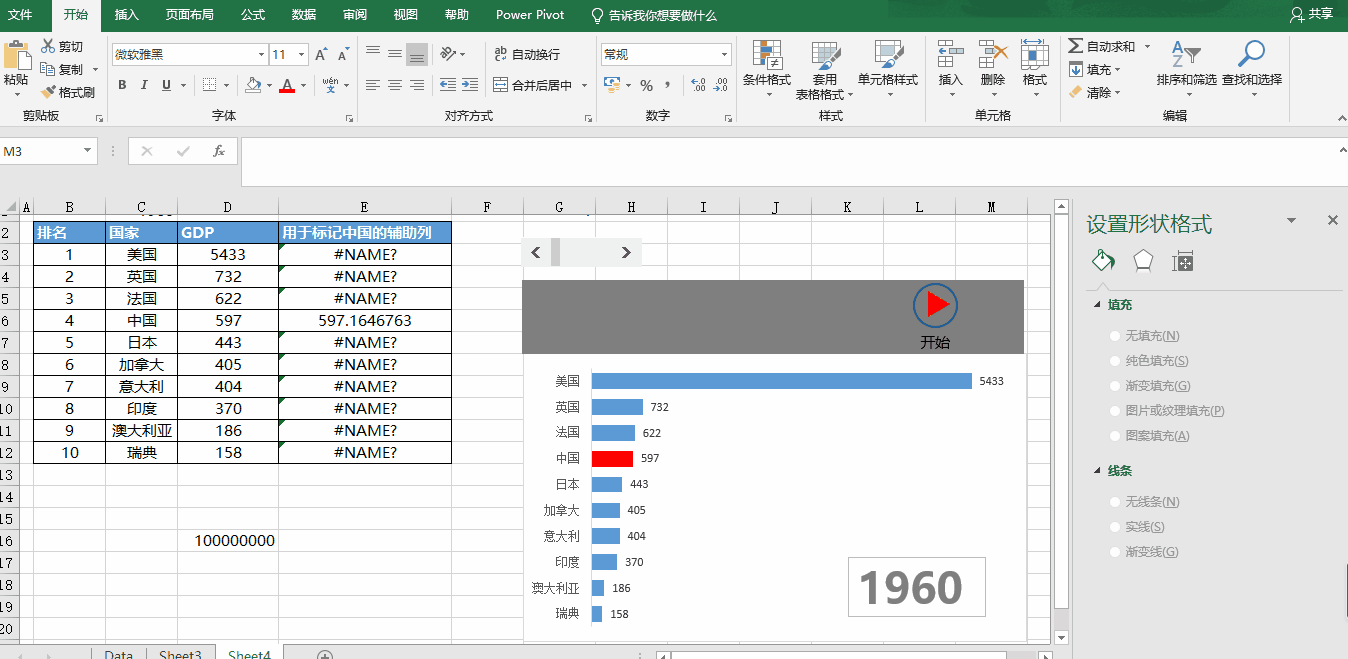Click the Insert cells icon
This screenshot has width=1348, height=659.
[x=950, y=54]
